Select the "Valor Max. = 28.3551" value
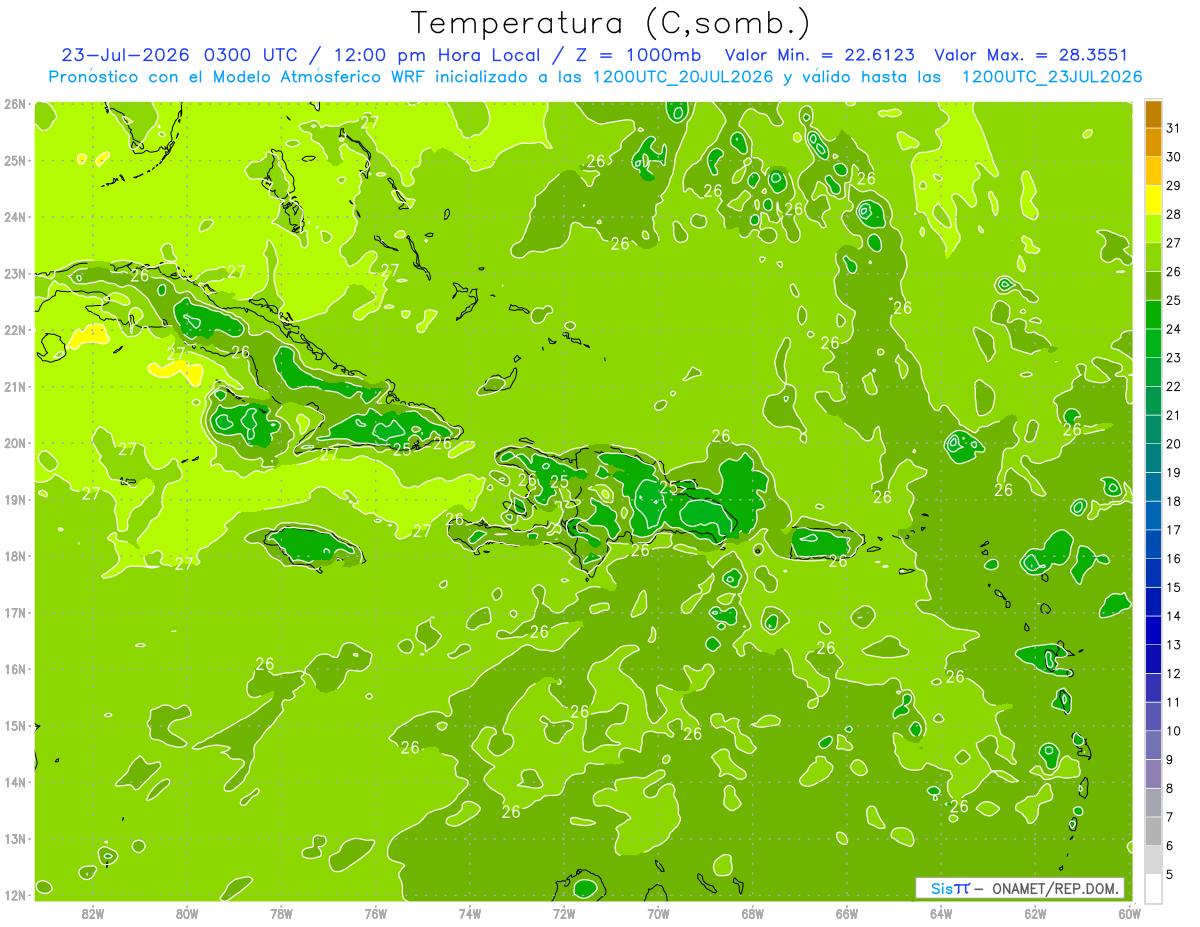Image resolution: width=1200 pixels, height=927 pixels. coord(1030,55)
